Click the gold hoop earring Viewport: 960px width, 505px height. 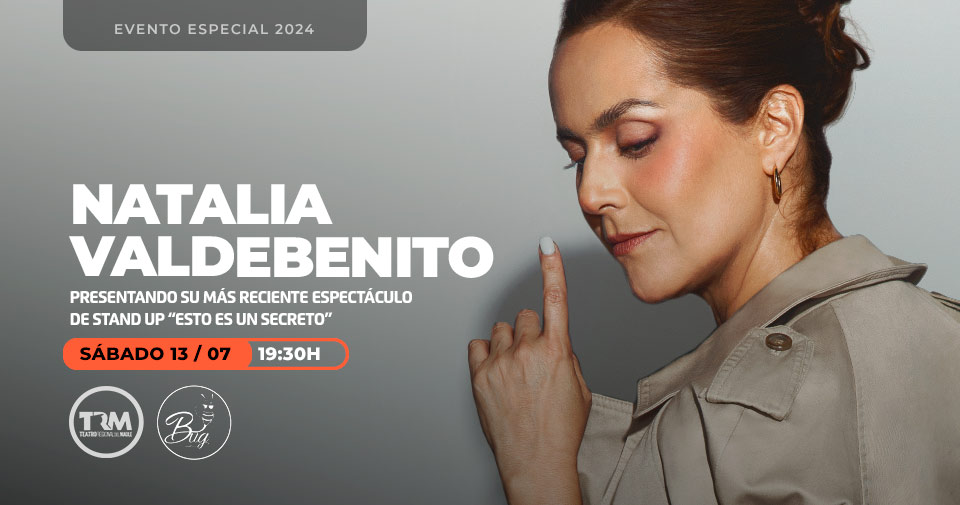point(776,183)
